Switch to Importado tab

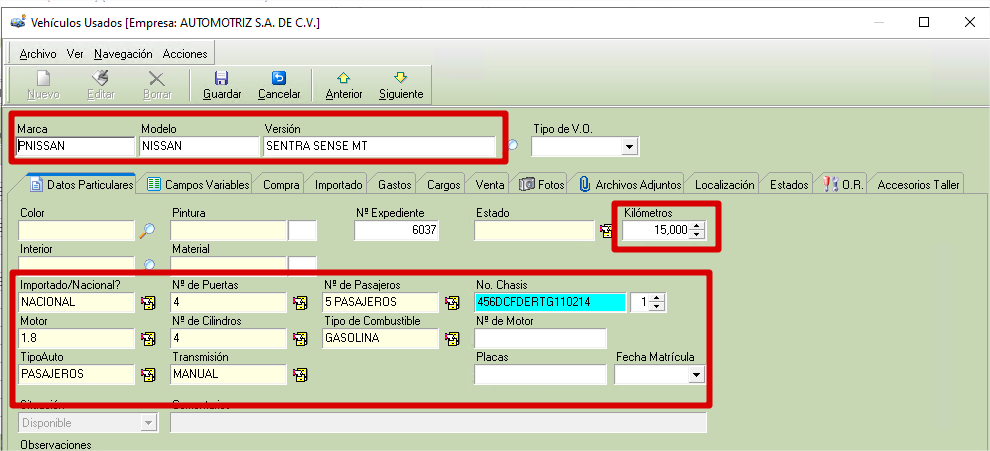338,184
